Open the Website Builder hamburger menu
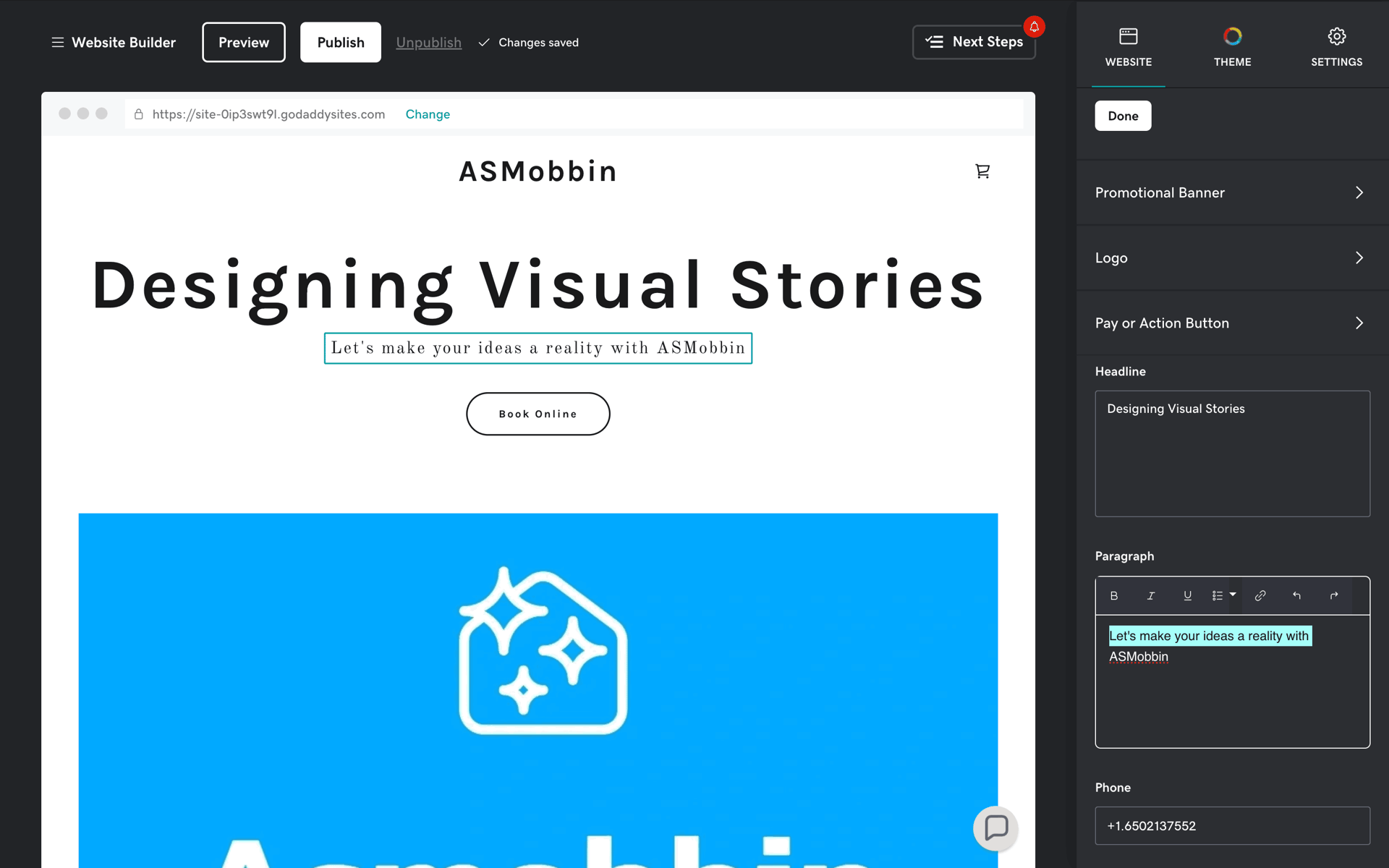This screenshot has height=868, width=1389. (x=58, y=43)
